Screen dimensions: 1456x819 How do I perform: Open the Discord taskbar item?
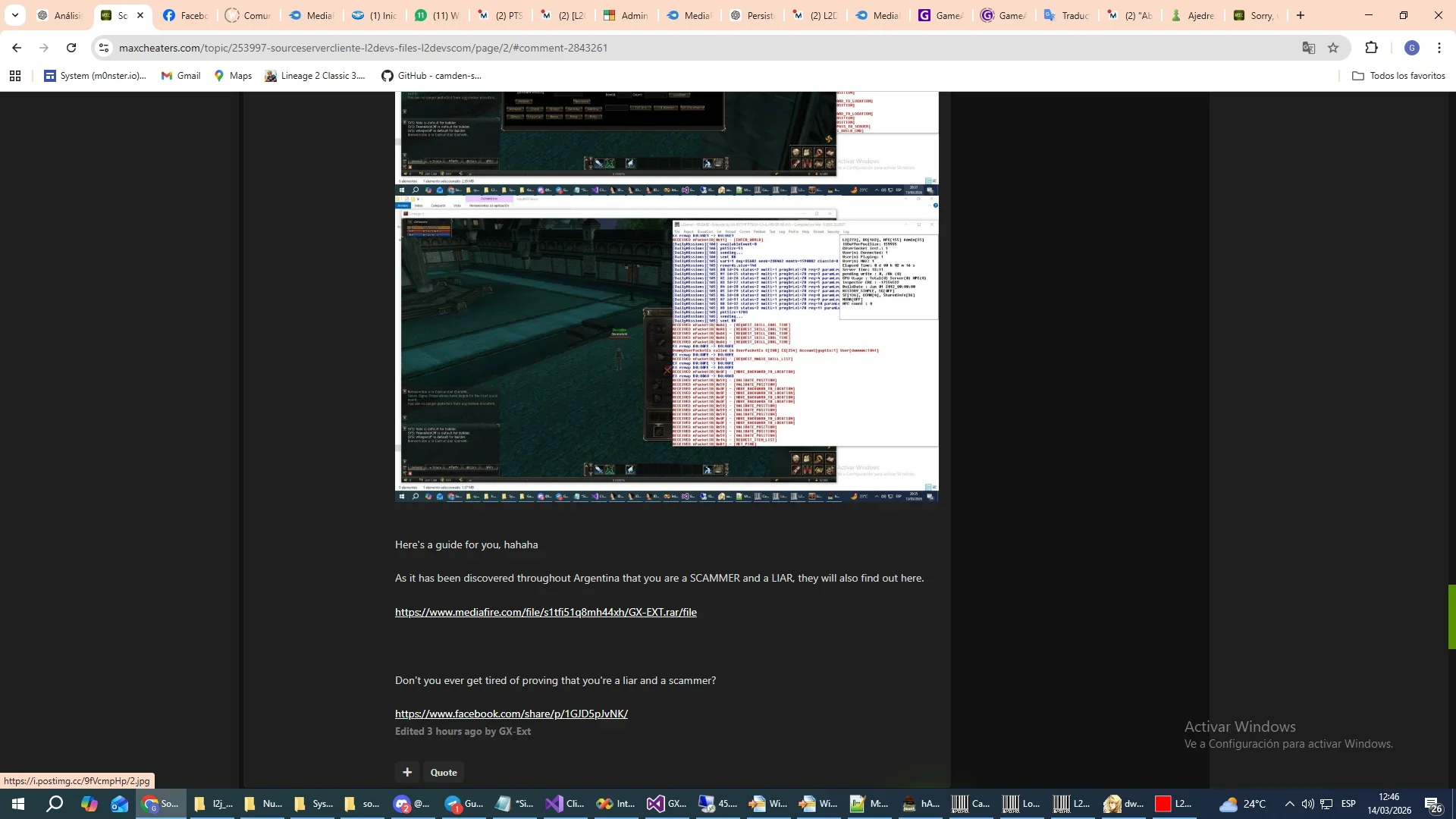coord(413,804)
